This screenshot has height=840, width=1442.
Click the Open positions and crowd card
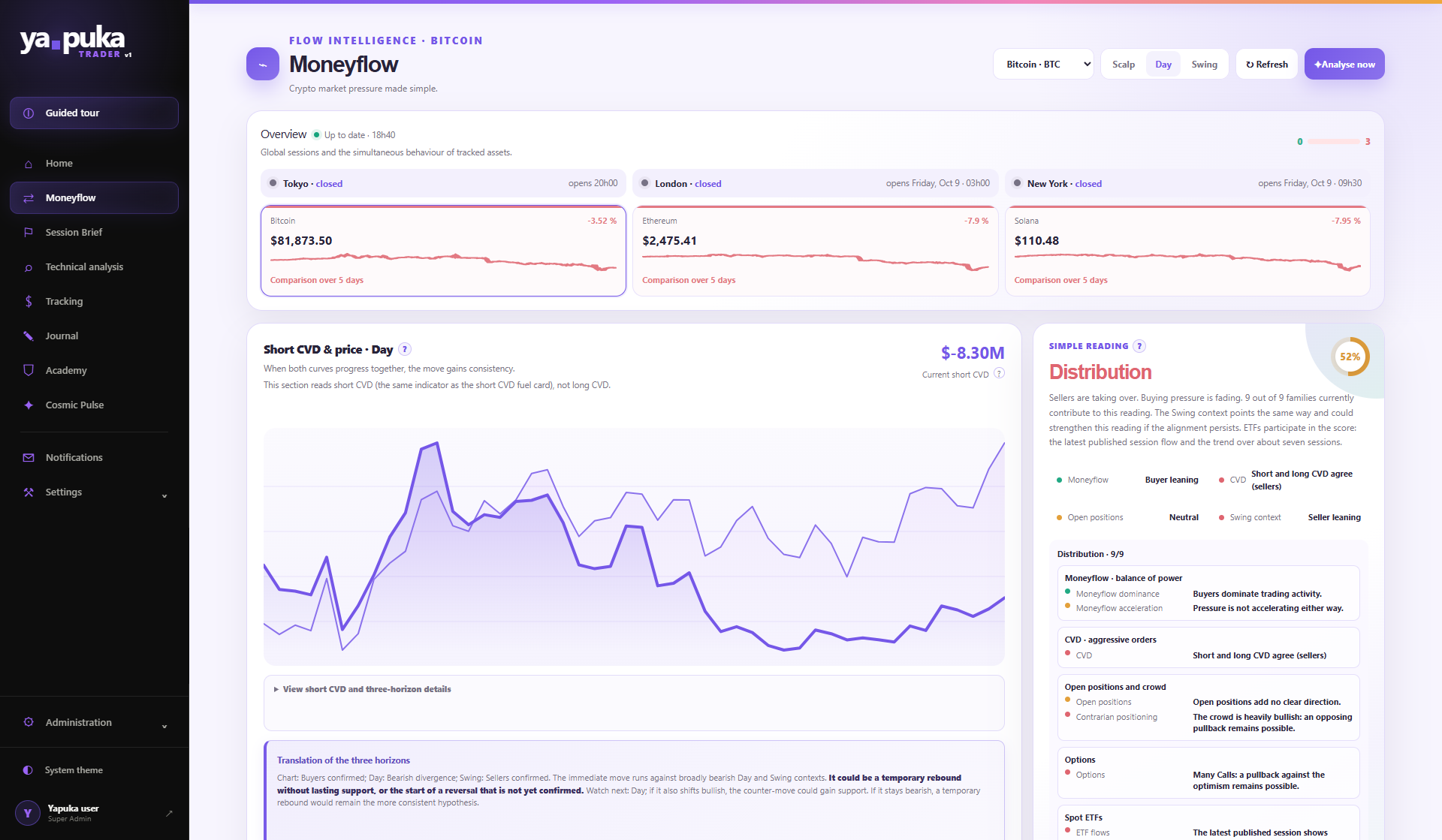(1208, 707)
